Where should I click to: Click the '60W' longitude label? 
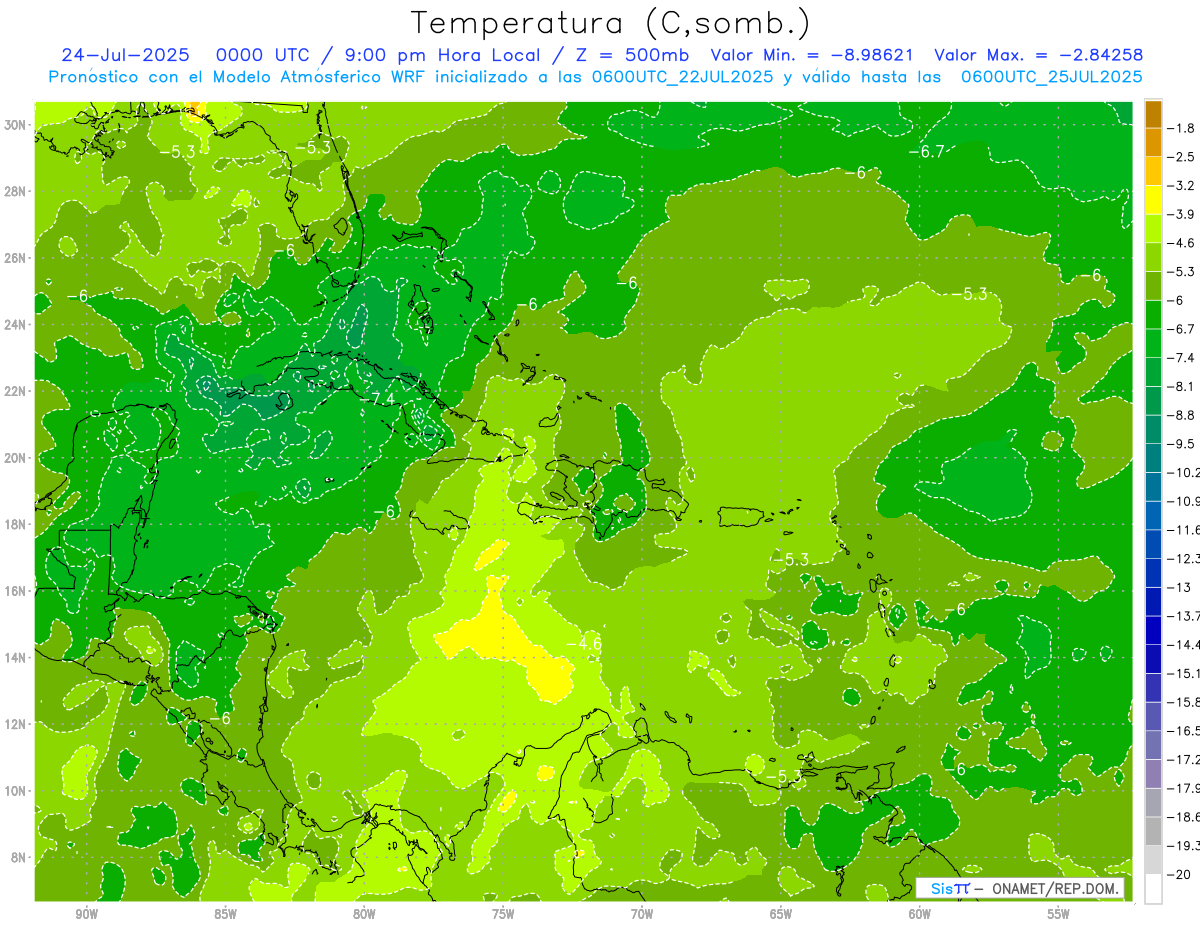coord(920,914)
